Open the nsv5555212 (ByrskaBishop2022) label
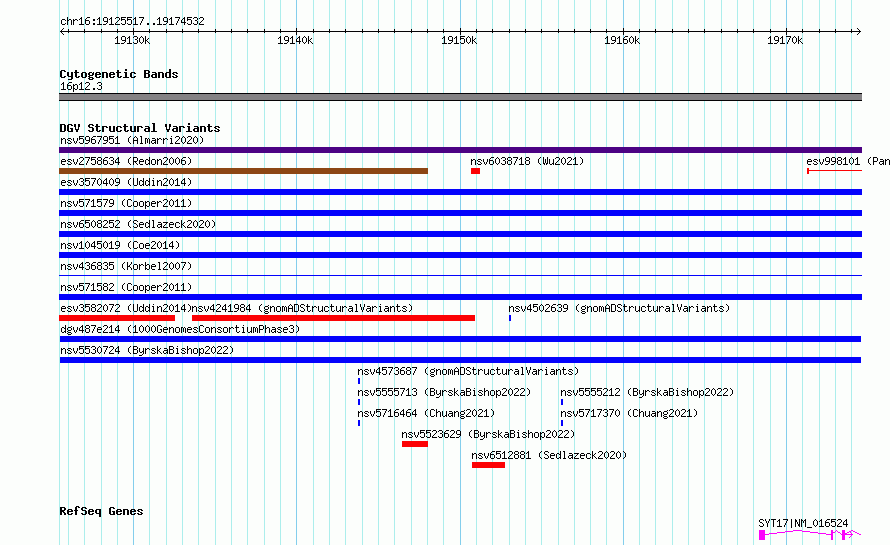The height and width of the screenshot is (545, 890). (x=647, y=392)
